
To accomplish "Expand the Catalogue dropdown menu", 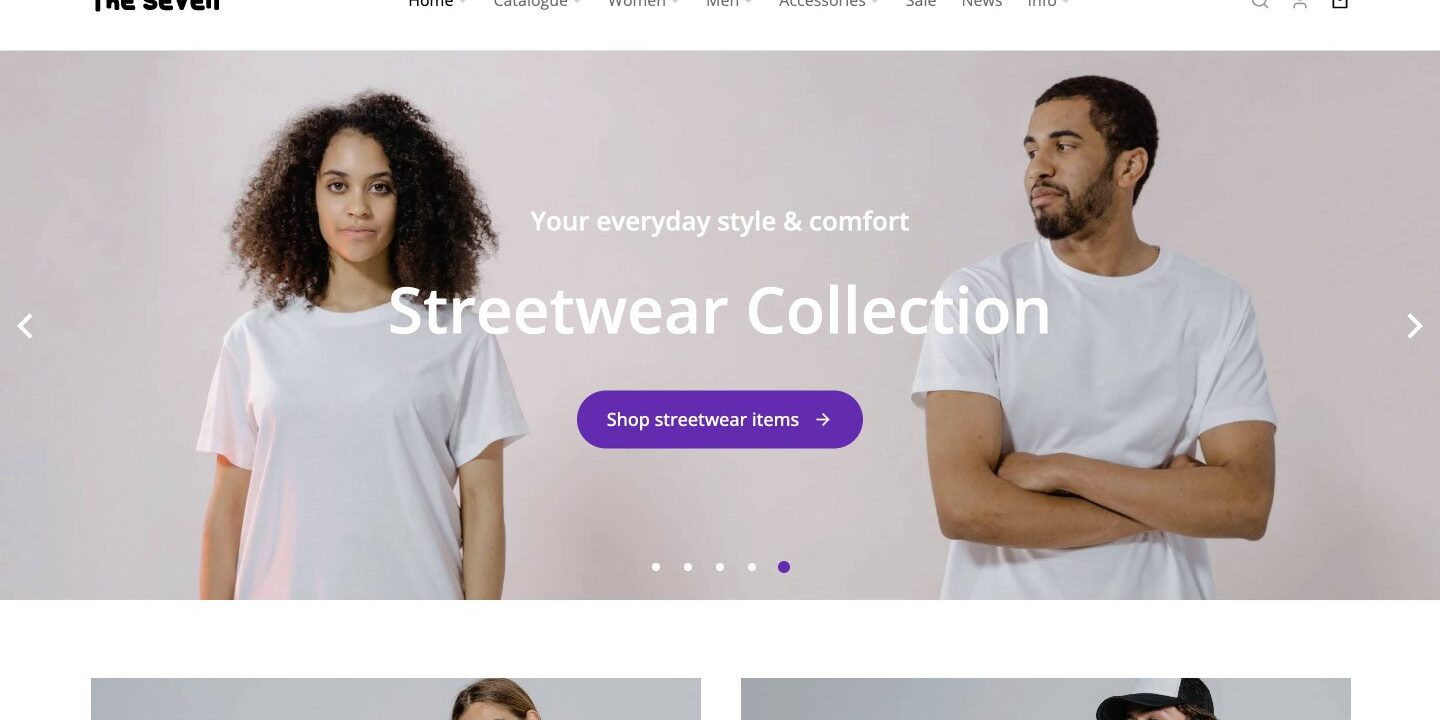I will (x=537, y=3).
